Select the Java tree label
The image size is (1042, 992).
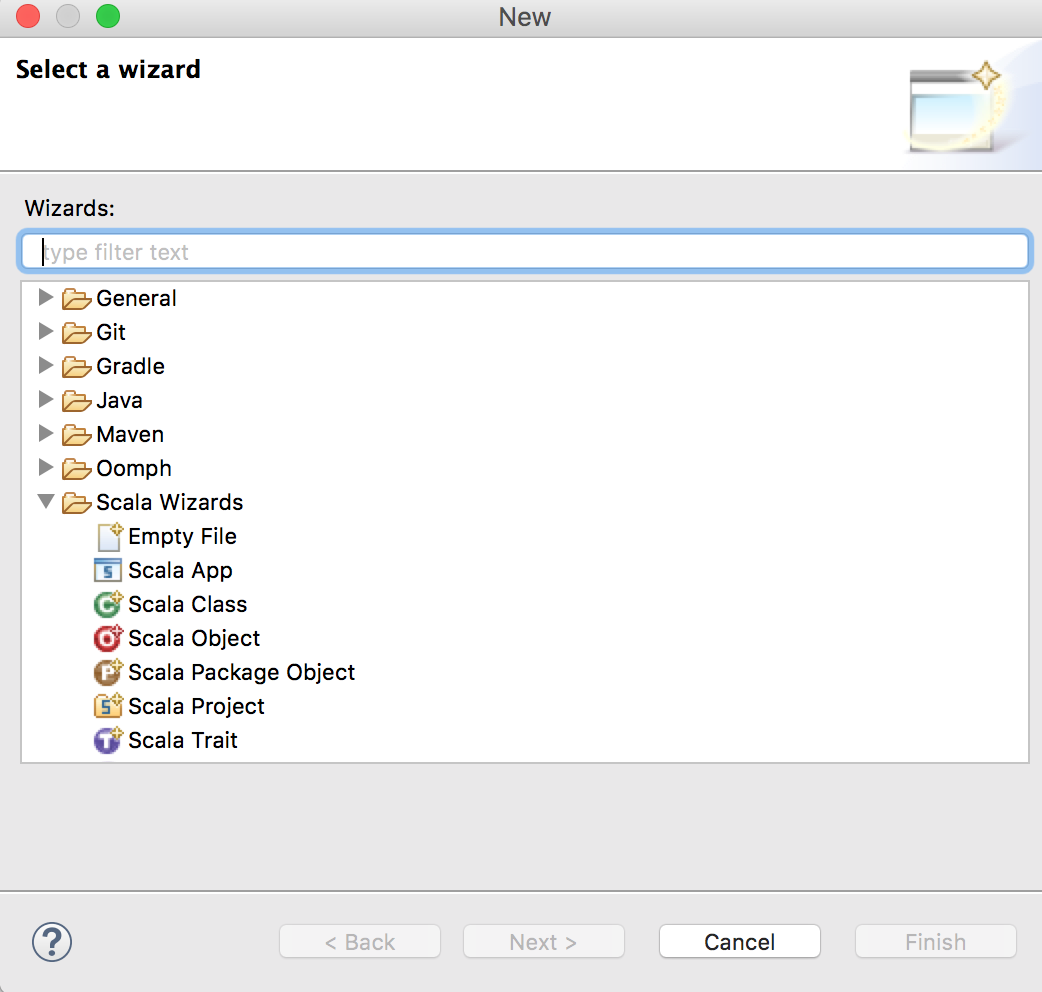point(120,401)
